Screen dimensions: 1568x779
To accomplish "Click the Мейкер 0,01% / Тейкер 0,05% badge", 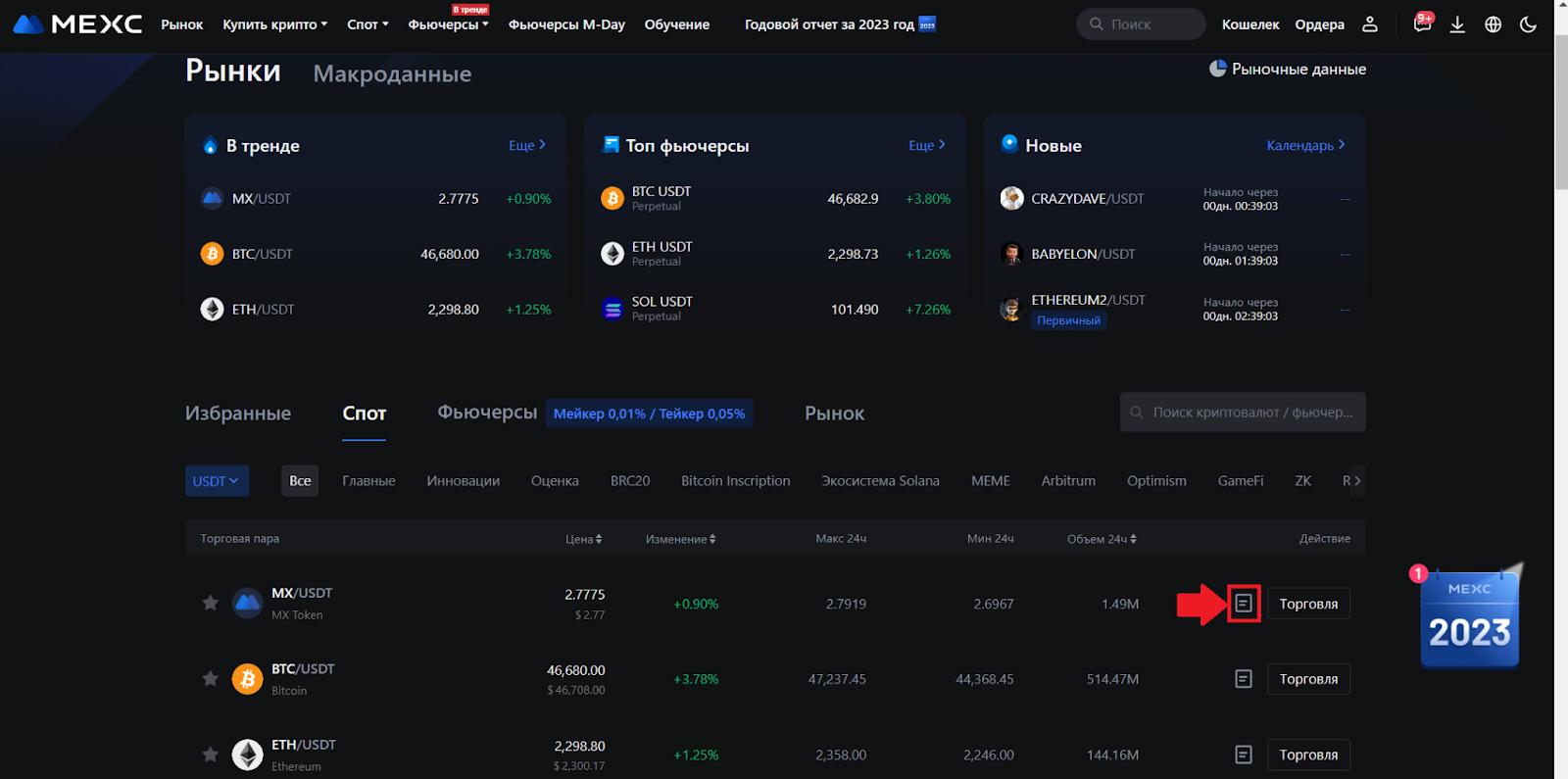I will (649, 414).
